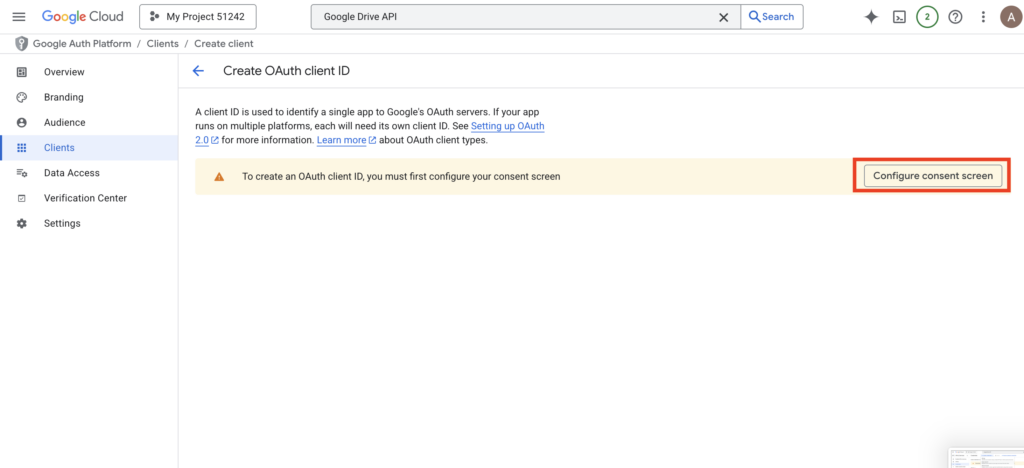Open Verification Center page
This screenshot has width=1024, height=468.
(85, 198)
